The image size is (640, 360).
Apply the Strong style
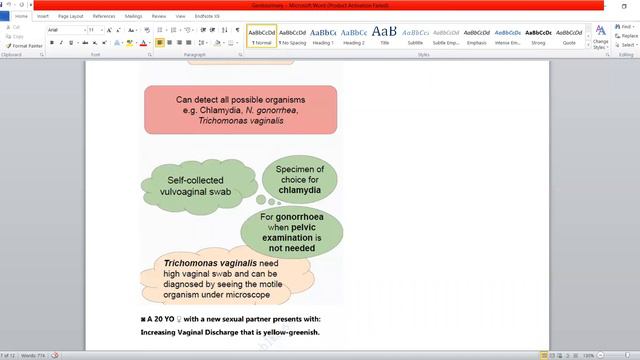[x=538, y=36]
